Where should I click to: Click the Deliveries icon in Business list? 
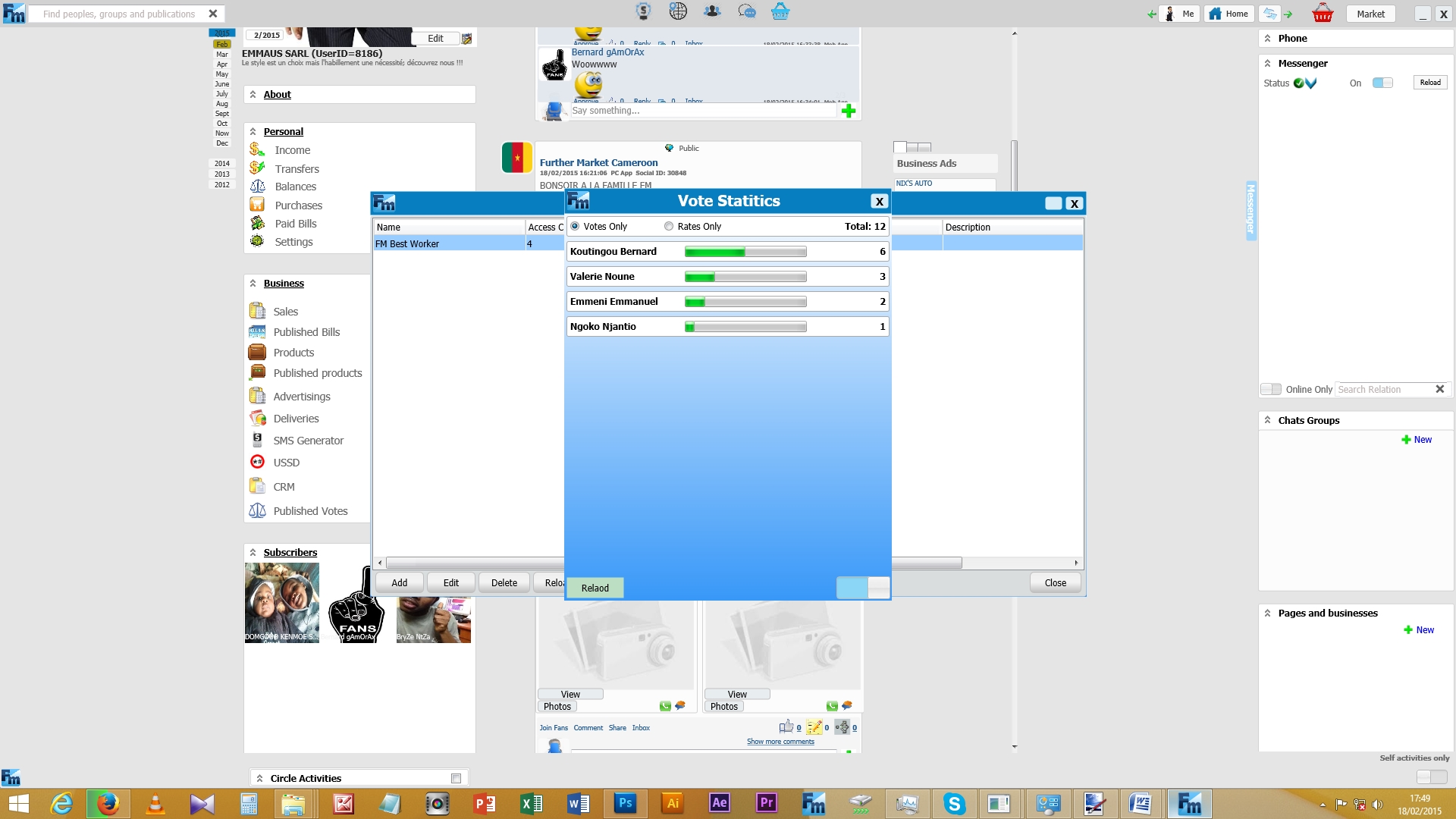coord(257,418)
